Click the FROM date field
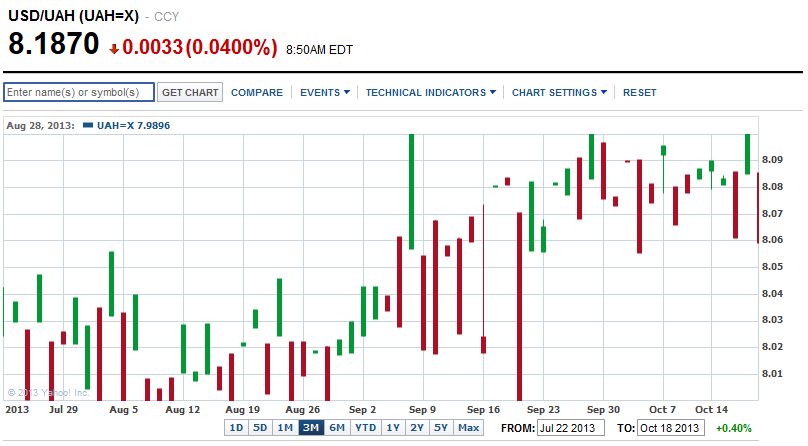Screen dimensions: 808x446 [573, 428]
